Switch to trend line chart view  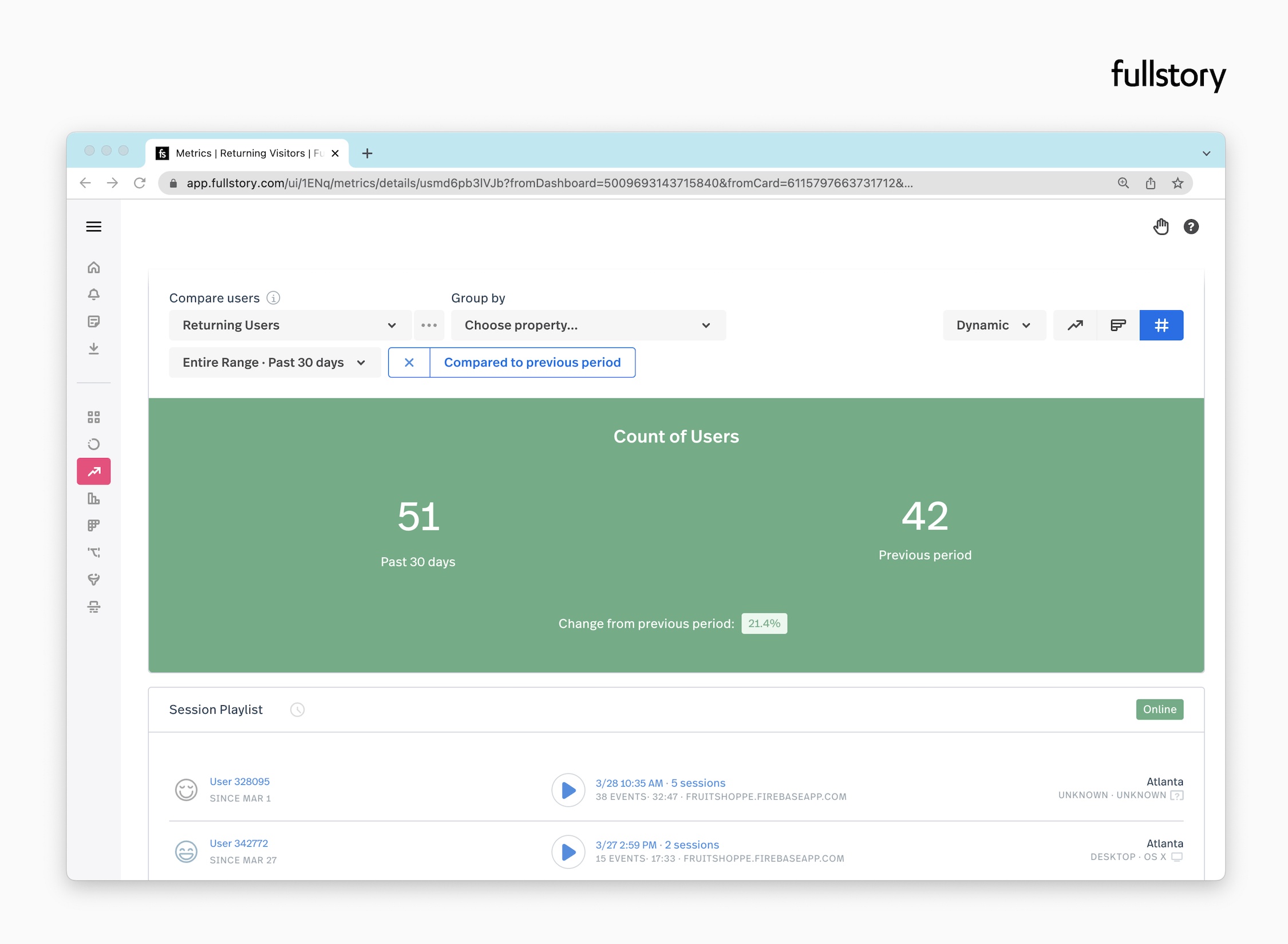[x=1075, y=325]
